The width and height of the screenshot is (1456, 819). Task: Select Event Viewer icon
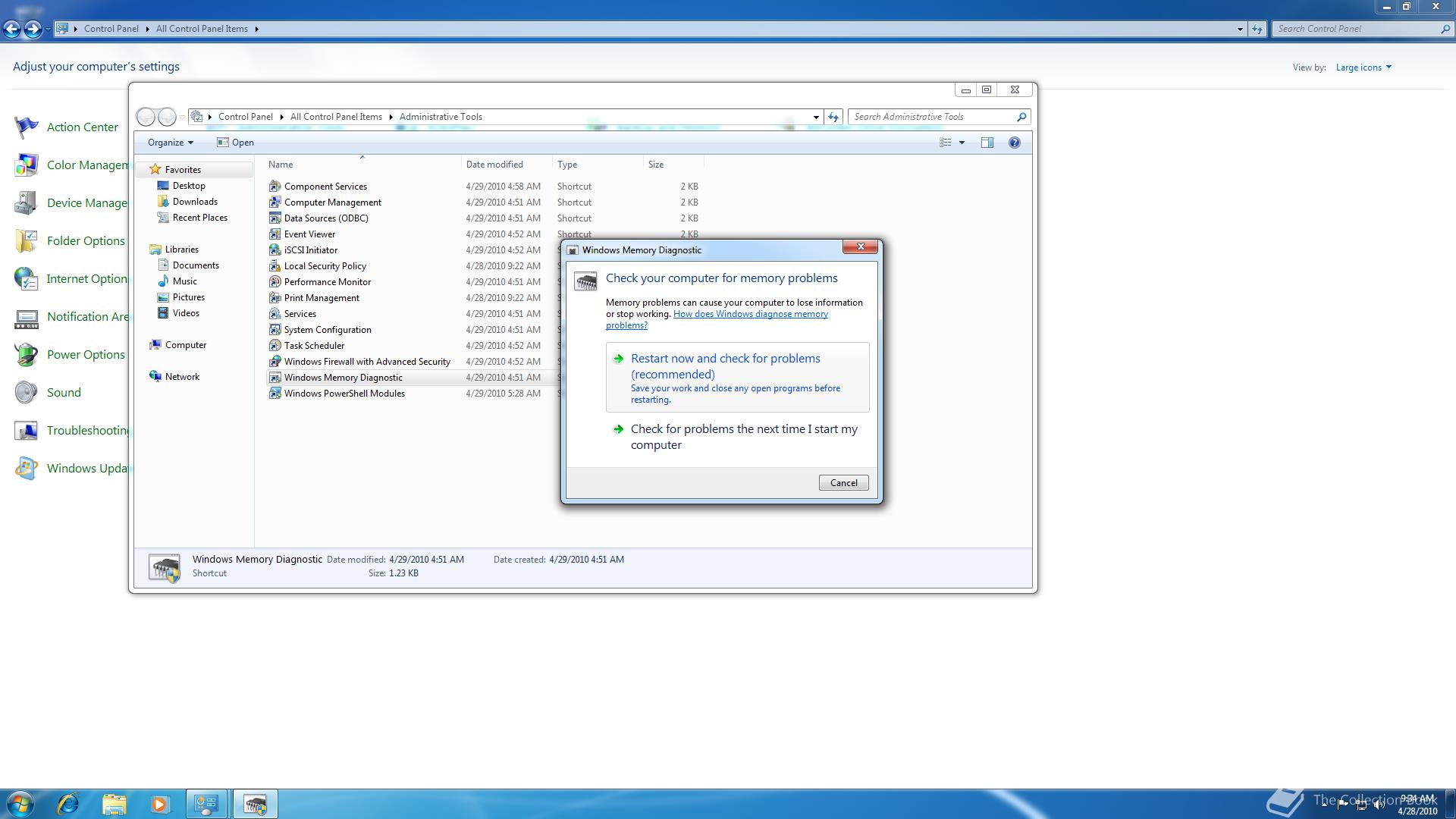tap(275, 234)
